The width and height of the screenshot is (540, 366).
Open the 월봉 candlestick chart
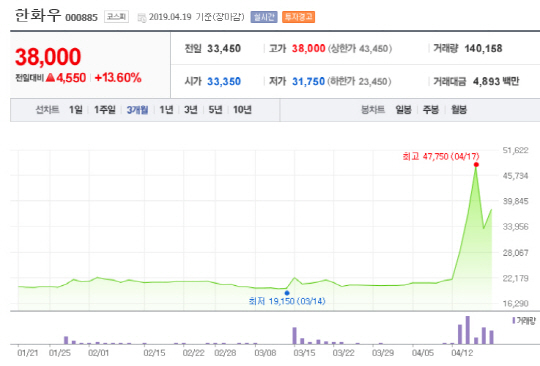click(459, 110)
